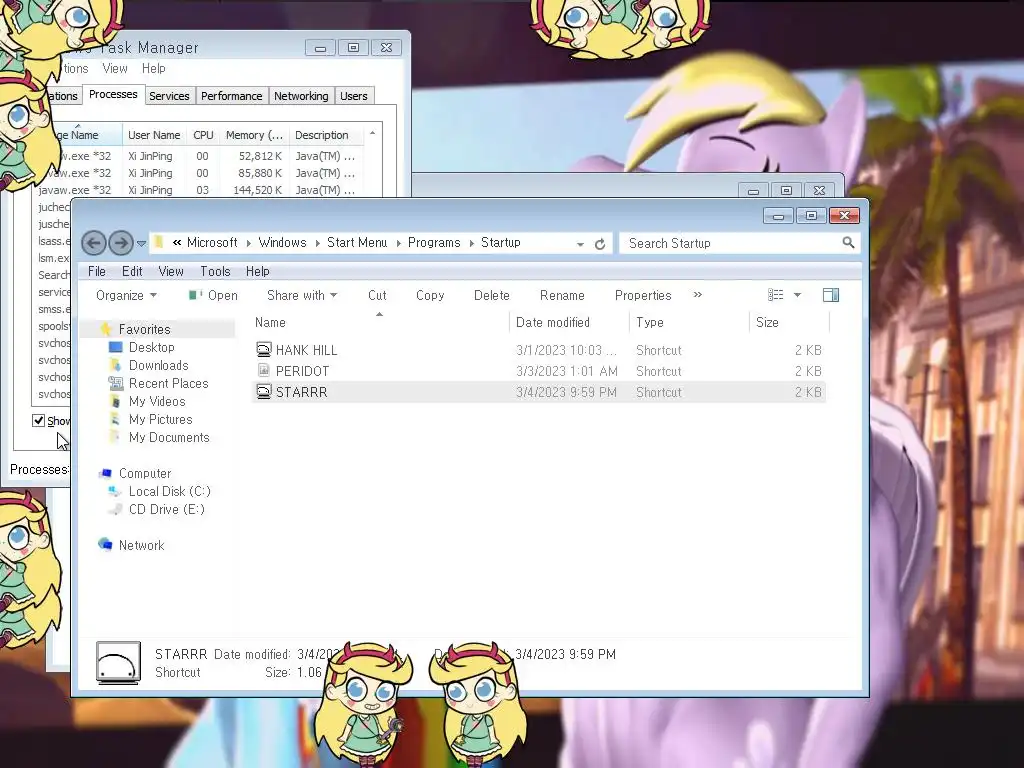Sort by Type column header

(x=650, y=322)
